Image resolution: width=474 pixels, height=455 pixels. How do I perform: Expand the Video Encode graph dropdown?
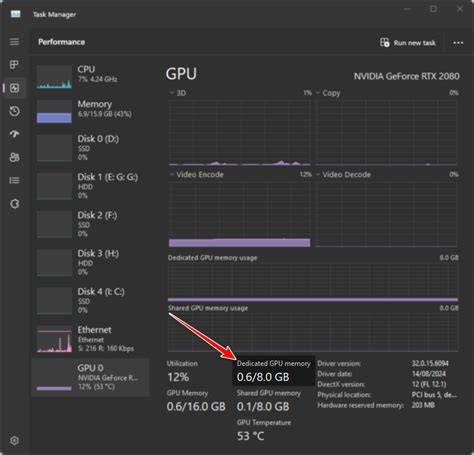pos(196,174)
